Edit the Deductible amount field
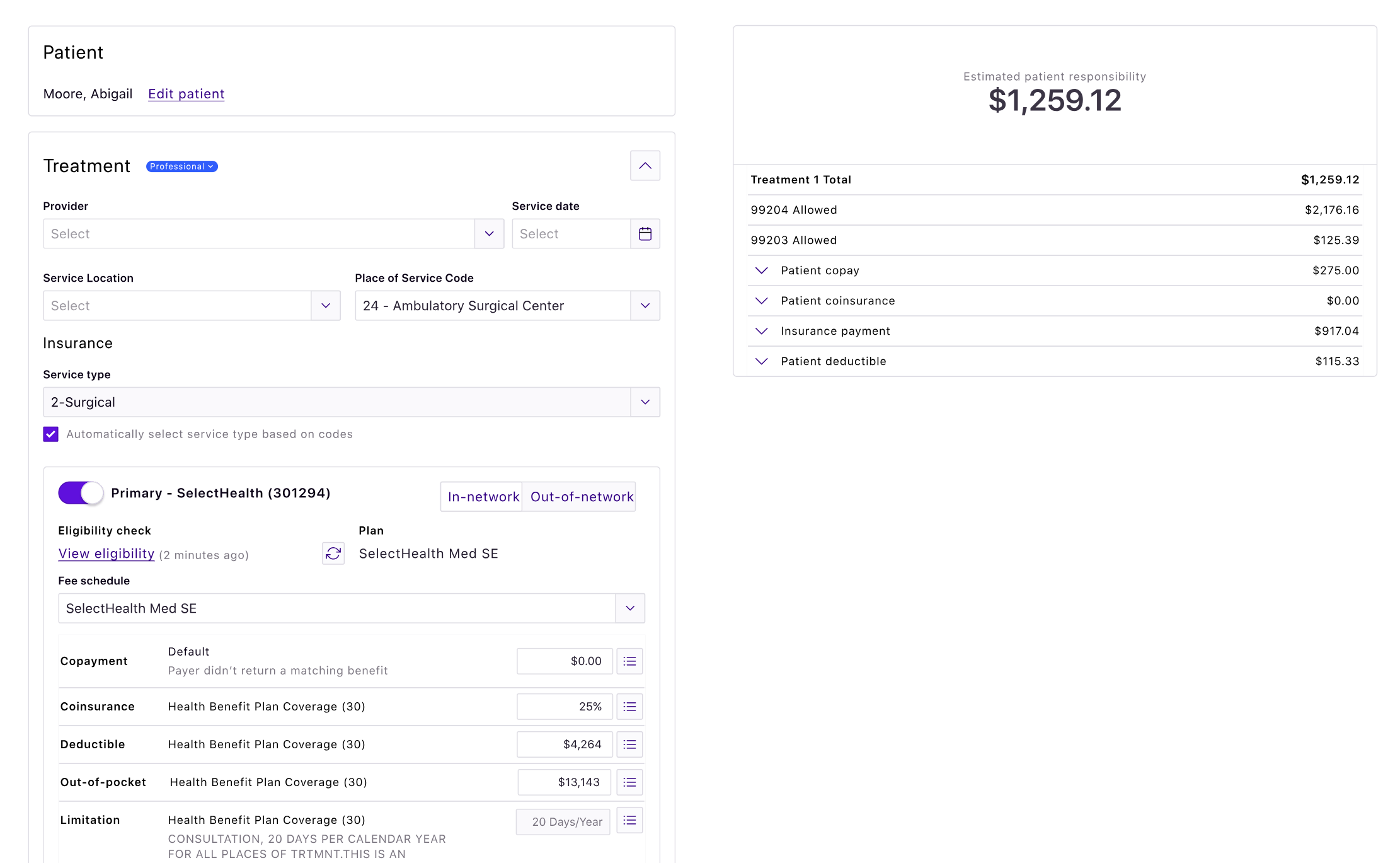This screenshot has width=1400, height=863. [565, 744]
